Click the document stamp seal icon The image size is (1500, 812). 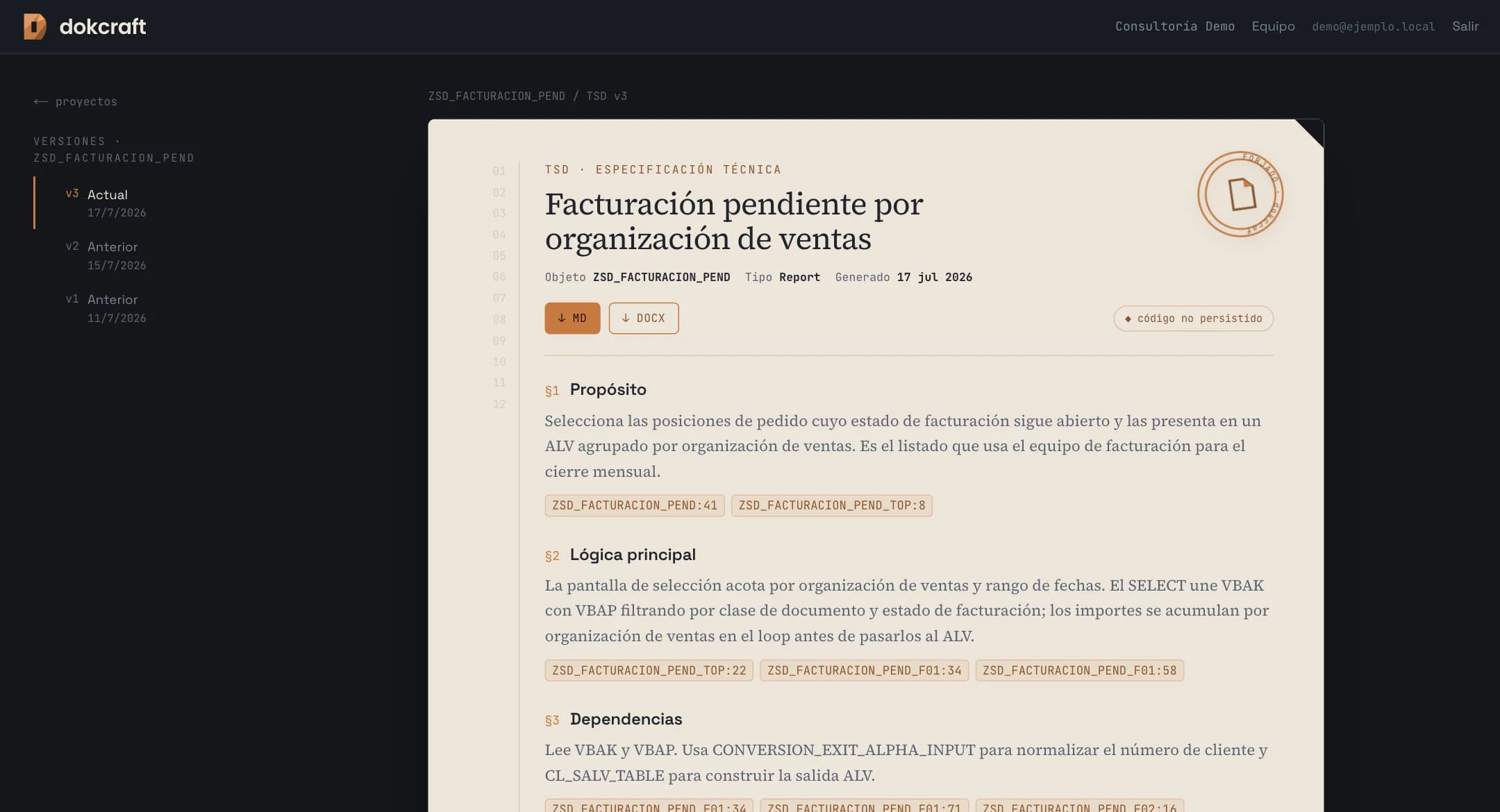point(1240,194)
